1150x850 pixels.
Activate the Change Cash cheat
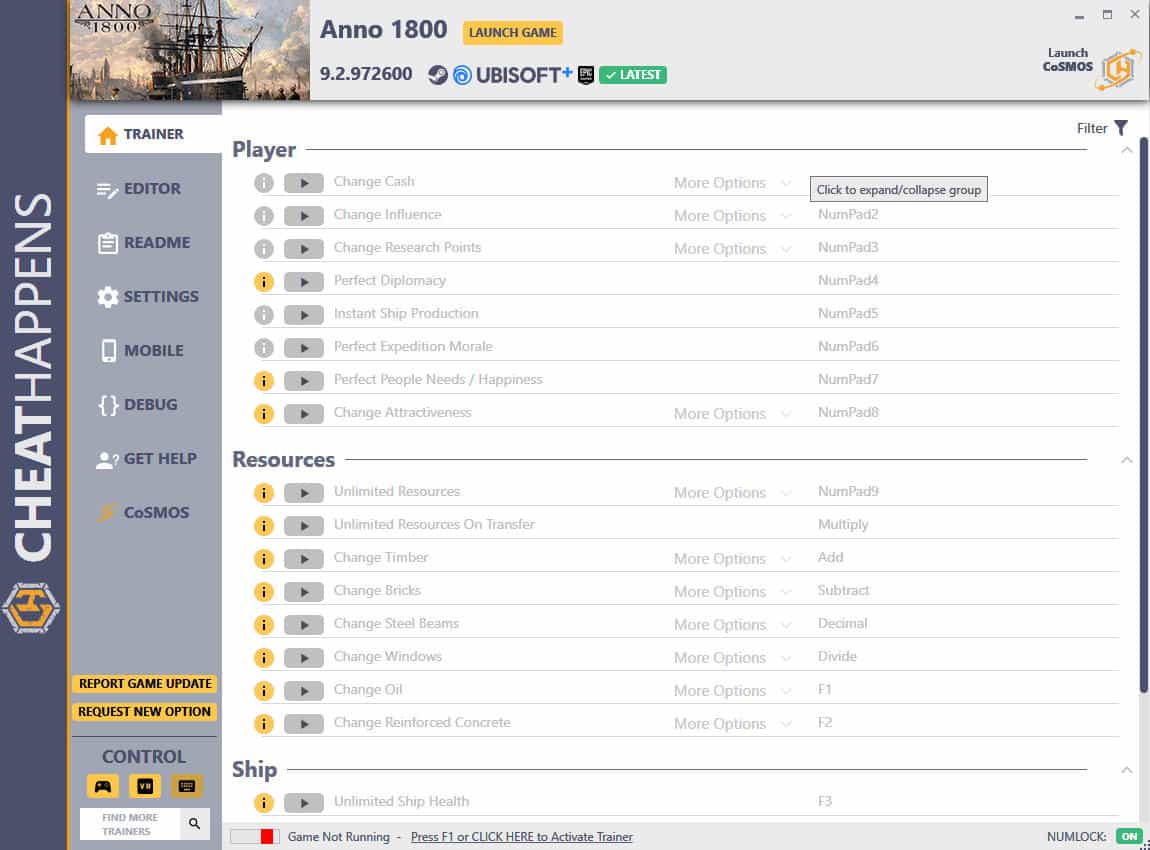click(304, 183)
